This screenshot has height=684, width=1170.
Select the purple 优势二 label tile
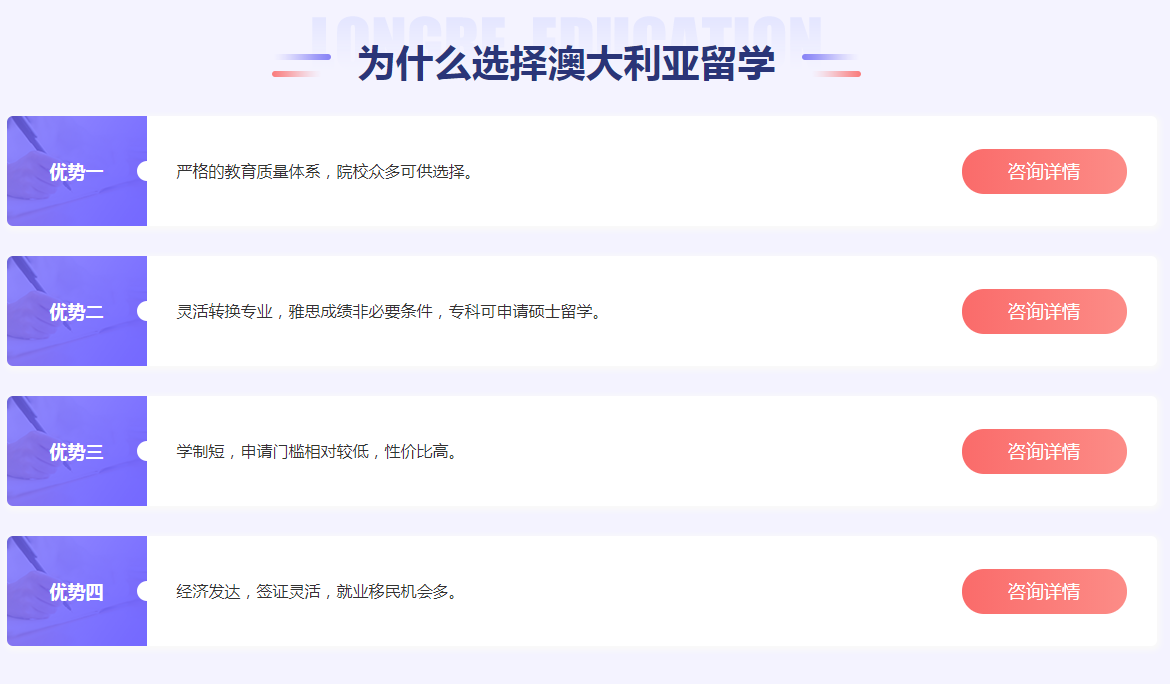pyautogui.click(x=76, y=311)
